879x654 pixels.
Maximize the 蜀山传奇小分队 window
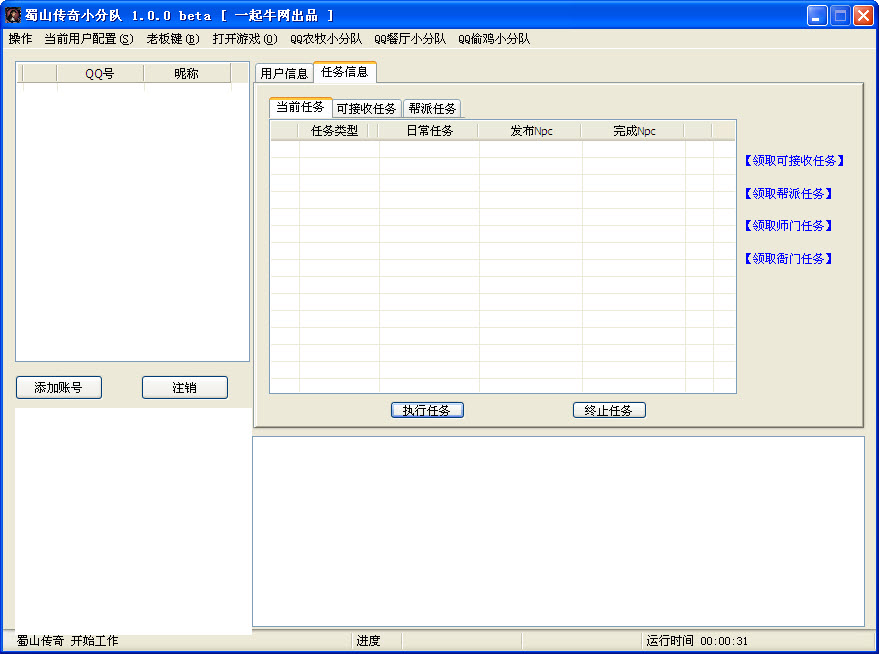840,16
